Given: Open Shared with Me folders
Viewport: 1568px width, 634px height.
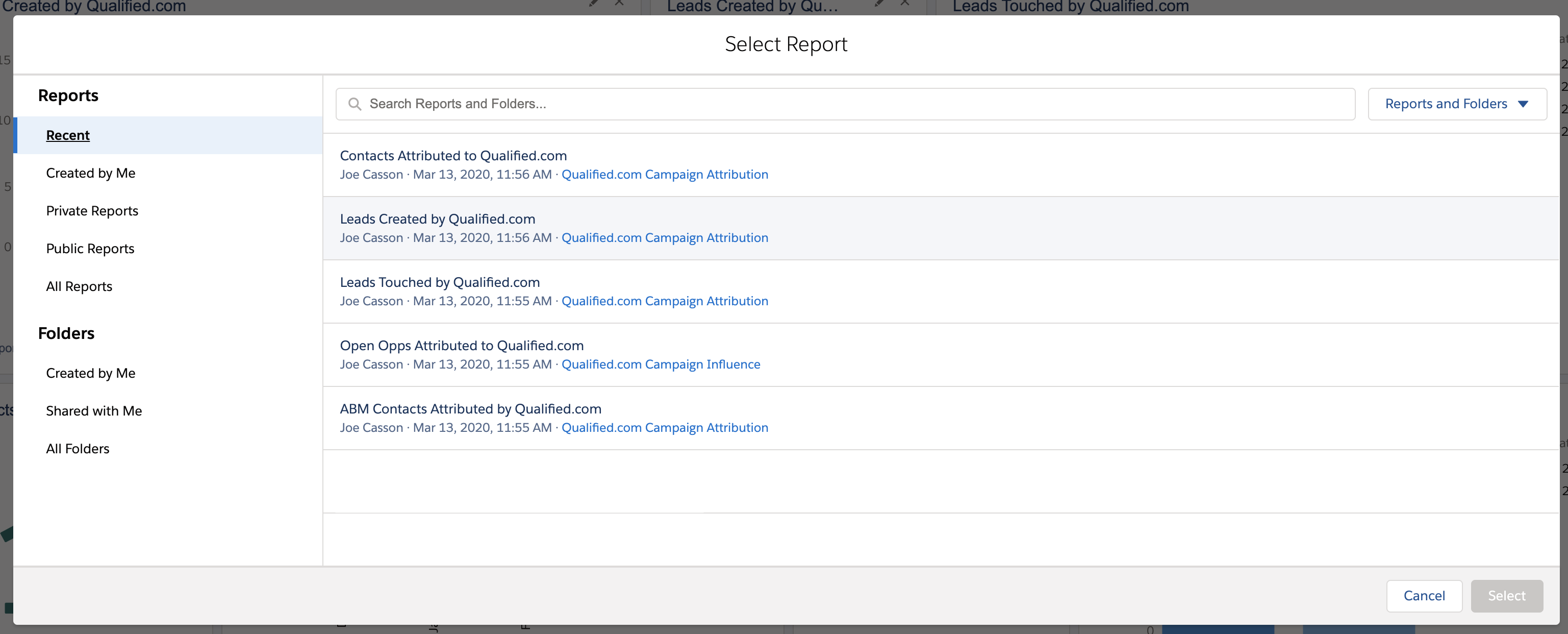Looking at the screenshot, I should click(94, 410).
